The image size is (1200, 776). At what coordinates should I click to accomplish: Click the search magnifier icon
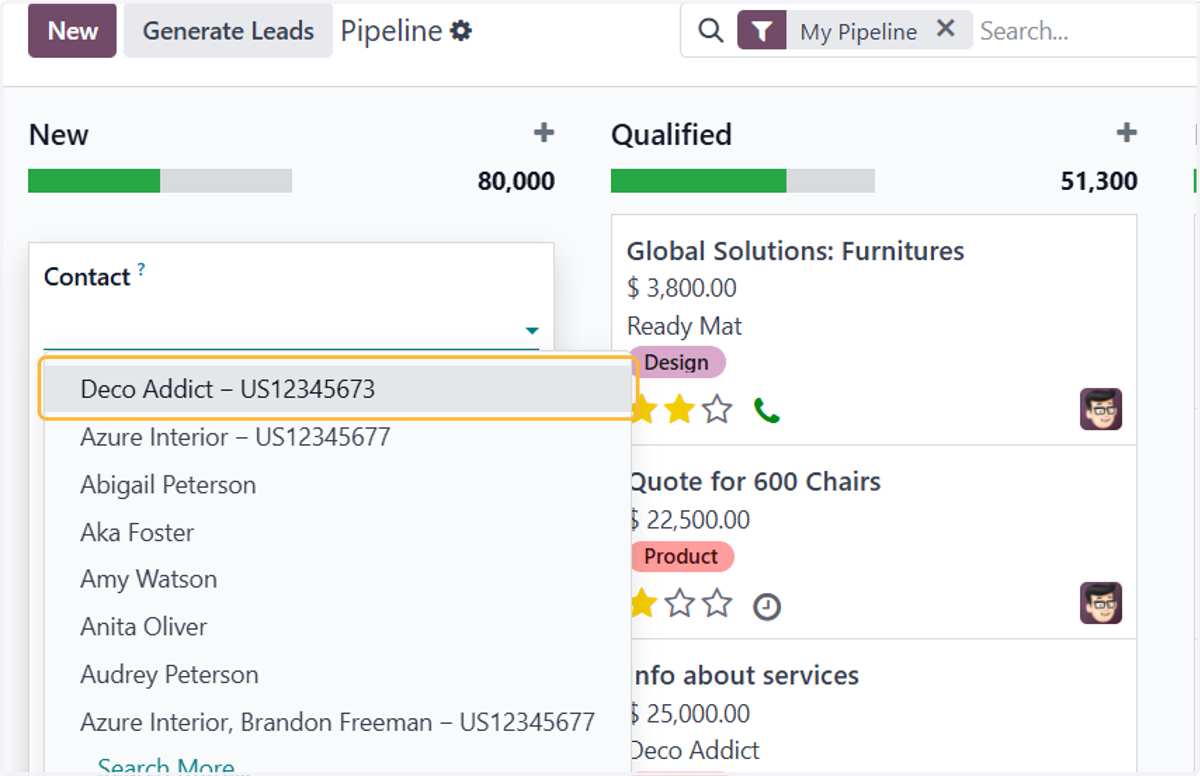[710, 31]
